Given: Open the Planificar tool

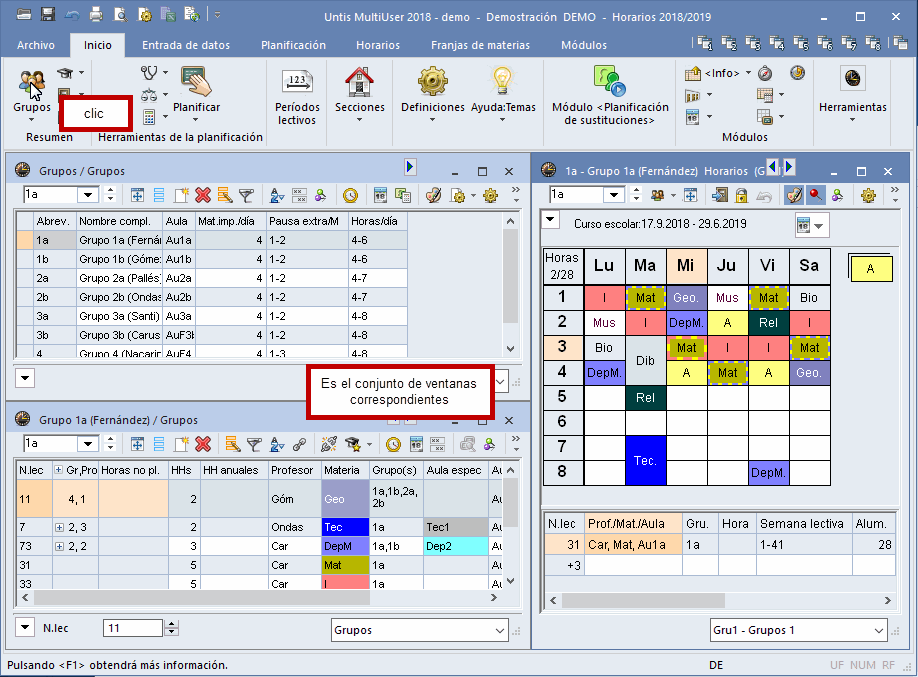Looking at the screenshot, I should click(x=197, y=82).
